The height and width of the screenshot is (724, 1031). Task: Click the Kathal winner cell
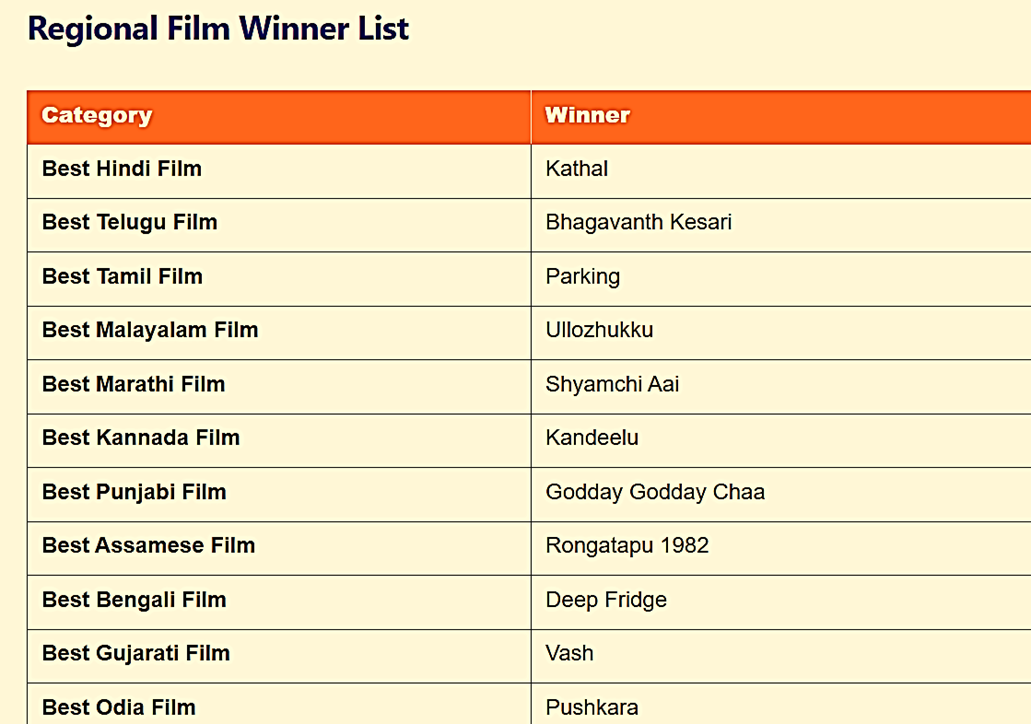tap(781, 171)
